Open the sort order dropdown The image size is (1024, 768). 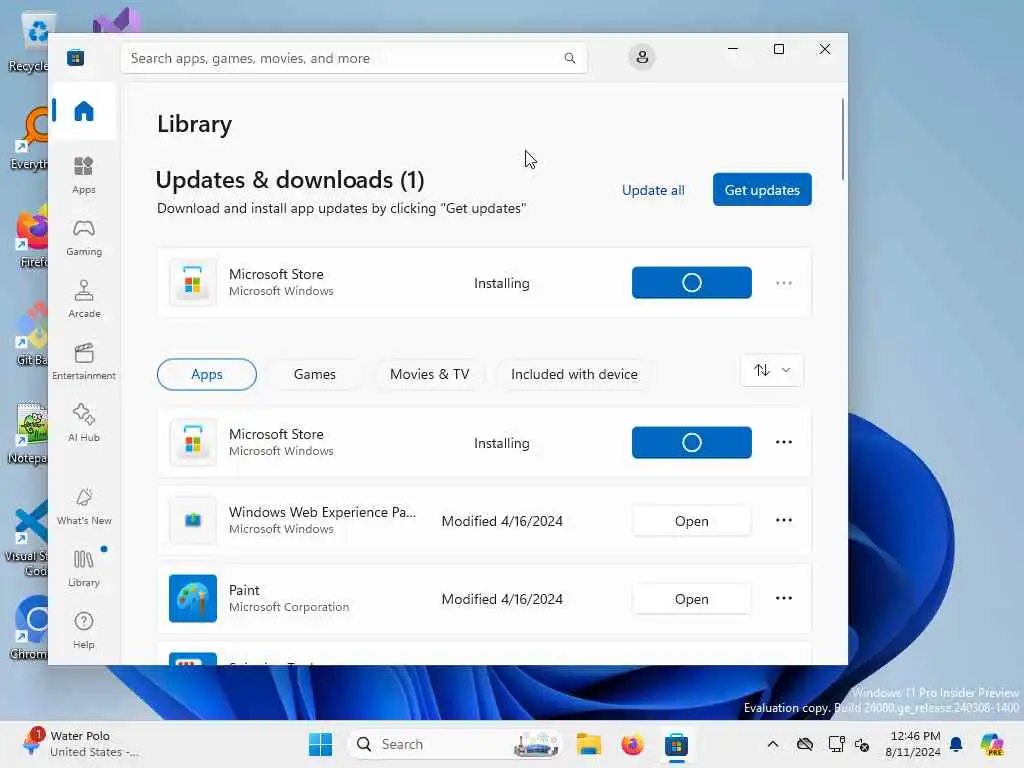click(772, 370)
